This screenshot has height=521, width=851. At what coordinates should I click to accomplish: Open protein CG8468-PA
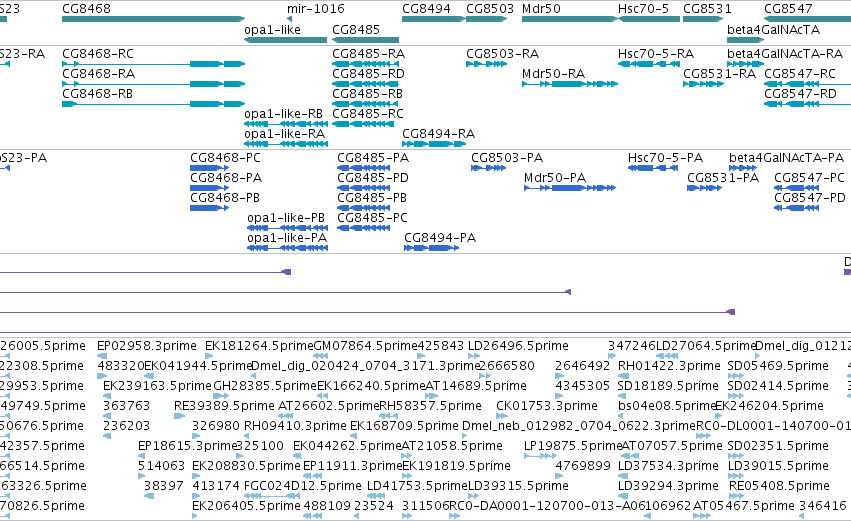click(x=226, y=178)
